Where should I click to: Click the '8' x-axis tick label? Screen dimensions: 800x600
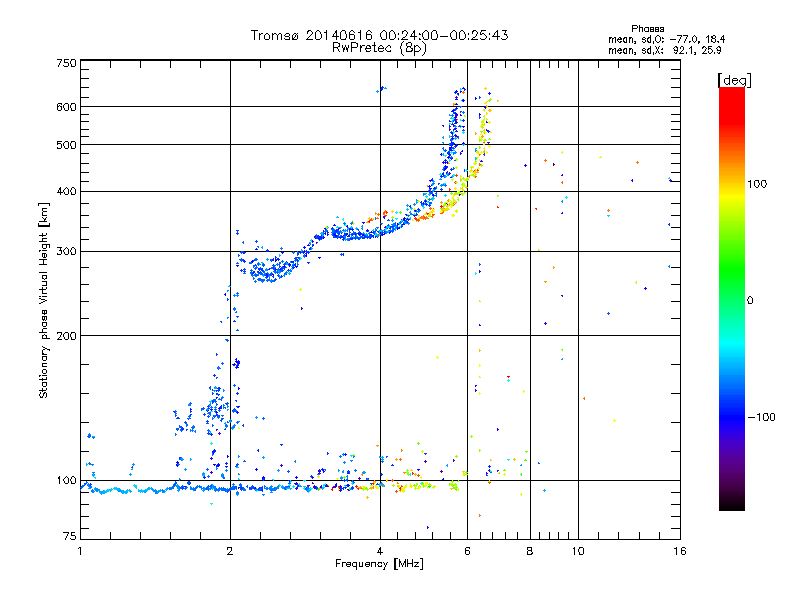pyautogui.click(x=530, y=551)
